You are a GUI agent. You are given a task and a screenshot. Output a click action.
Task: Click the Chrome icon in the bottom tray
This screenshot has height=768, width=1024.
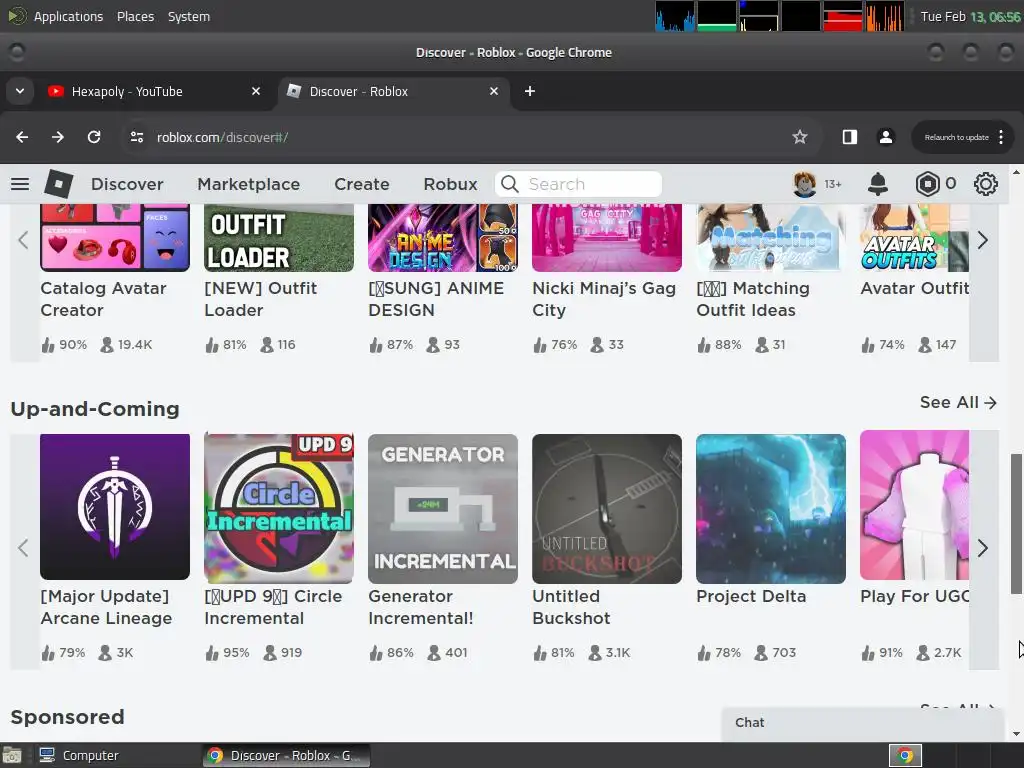click(905, 756)
